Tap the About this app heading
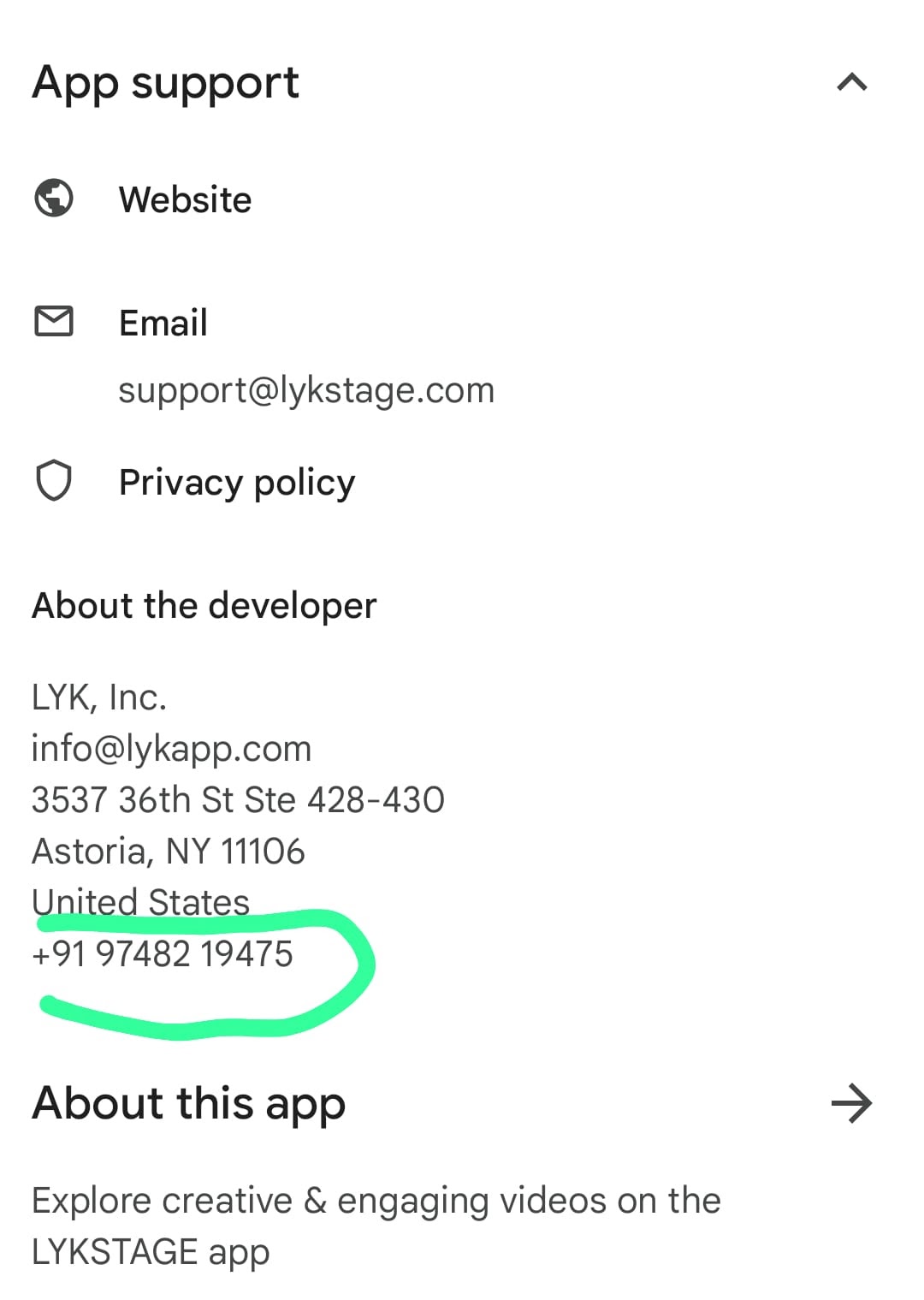This screenshot has width=924, height=1300. [x=189, y=1103]
